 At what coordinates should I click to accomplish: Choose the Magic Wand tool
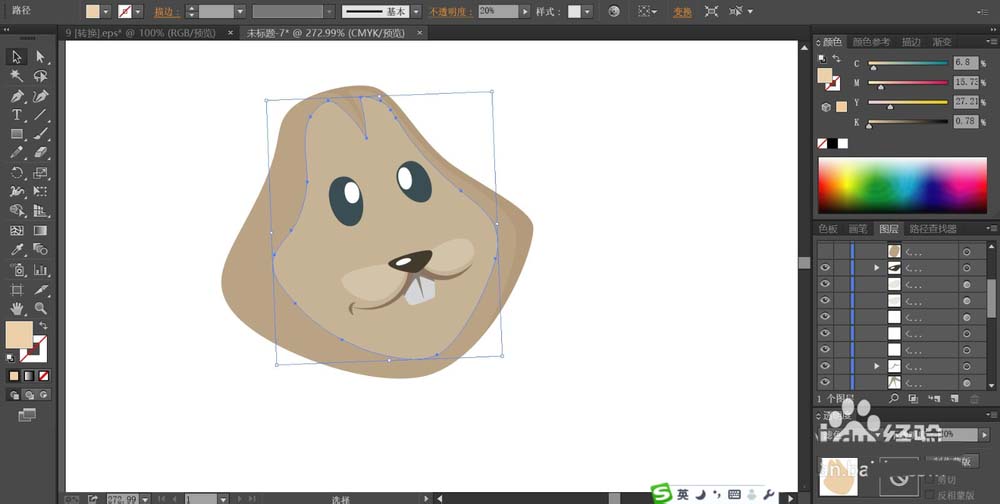coord(17,76)
